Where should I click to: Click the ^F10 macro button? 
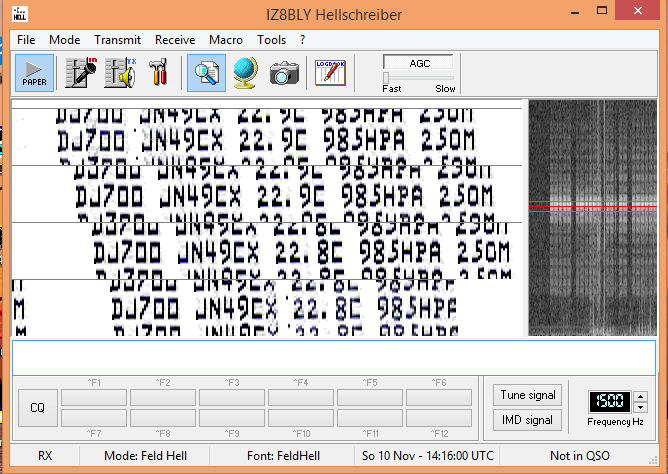coord(301,418)
